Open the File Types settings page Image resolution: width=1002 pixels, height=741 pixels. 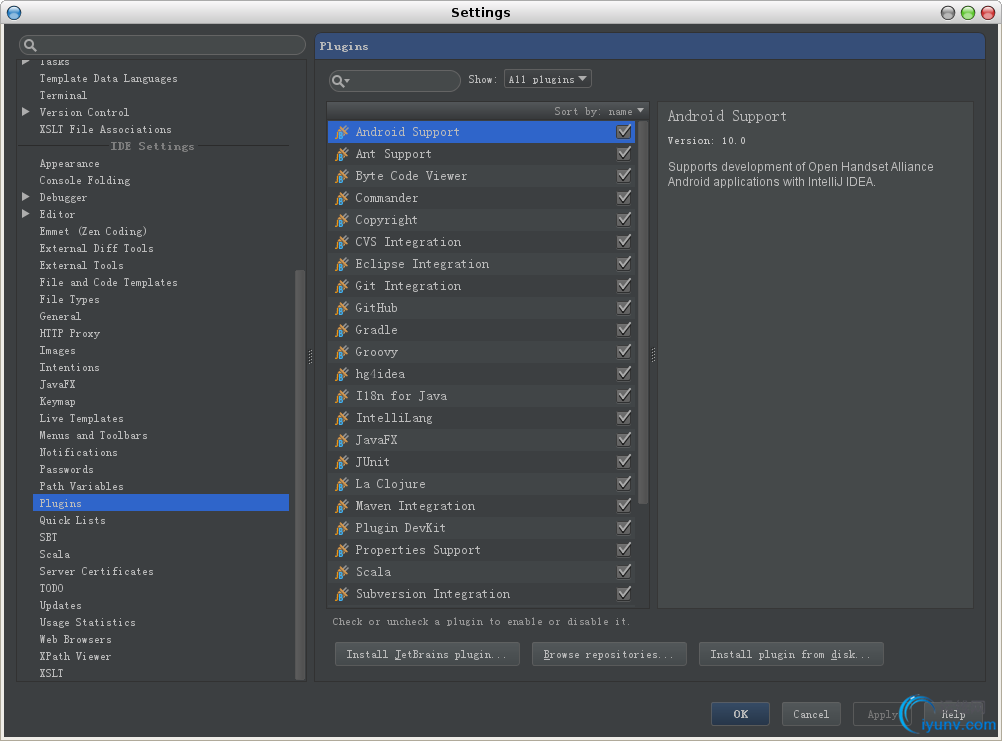69,299
